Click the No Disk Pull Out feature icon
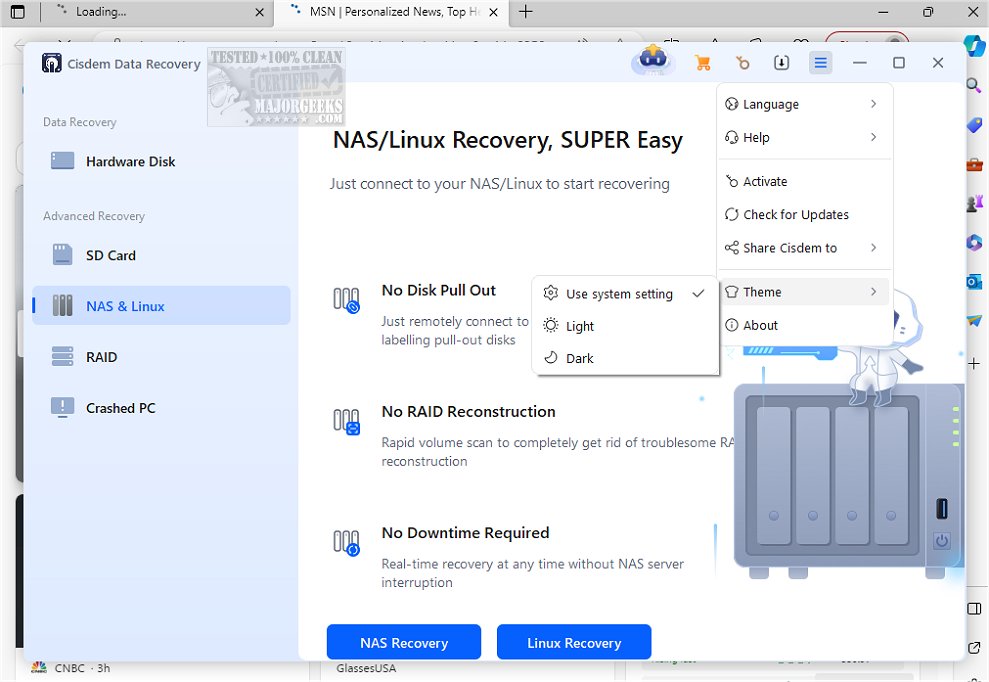The width and height of the screenshot is (989, 682). (x=346, y=300)
